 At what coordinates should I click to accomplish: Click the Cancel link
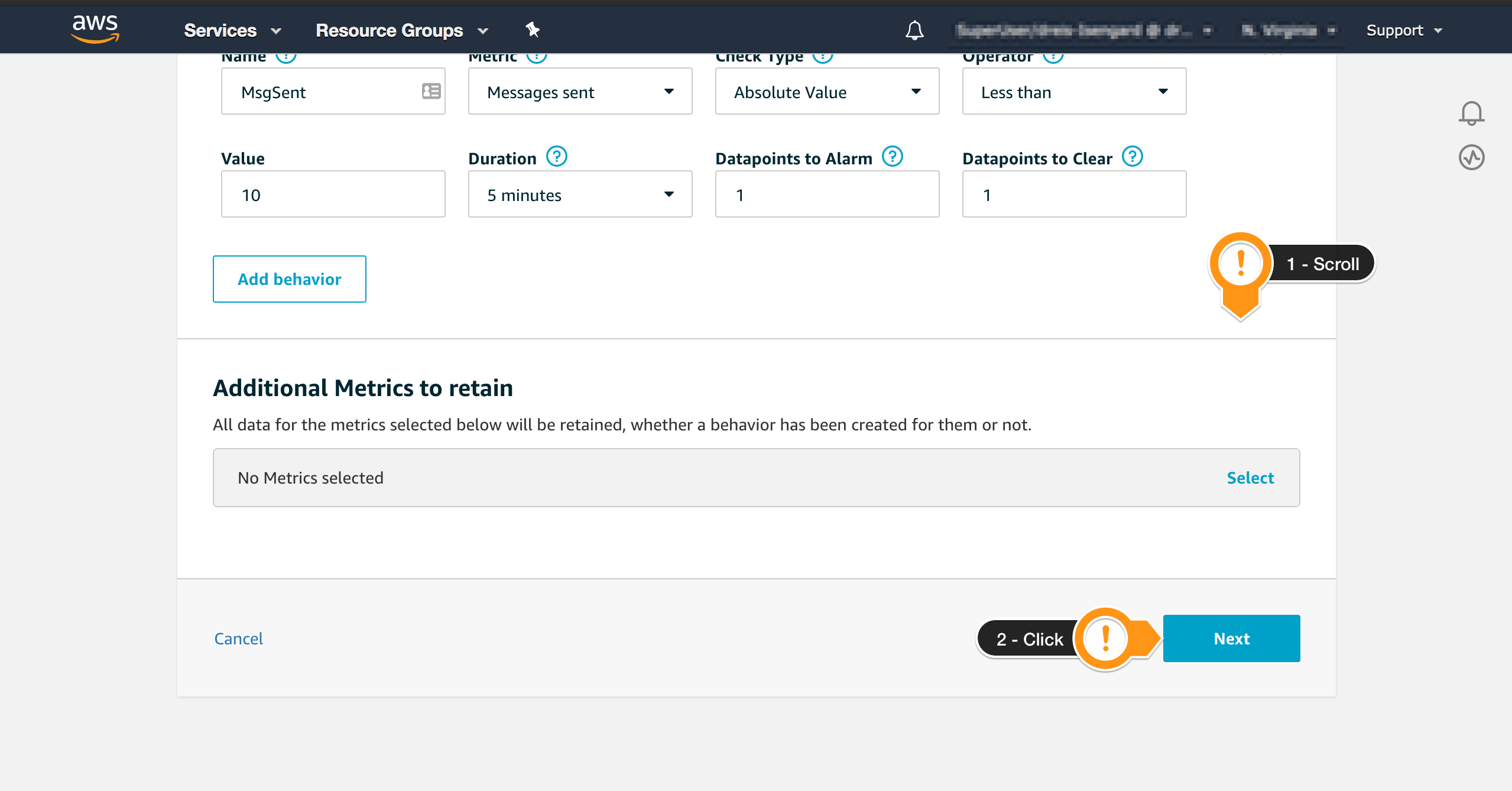coord(238,638)
